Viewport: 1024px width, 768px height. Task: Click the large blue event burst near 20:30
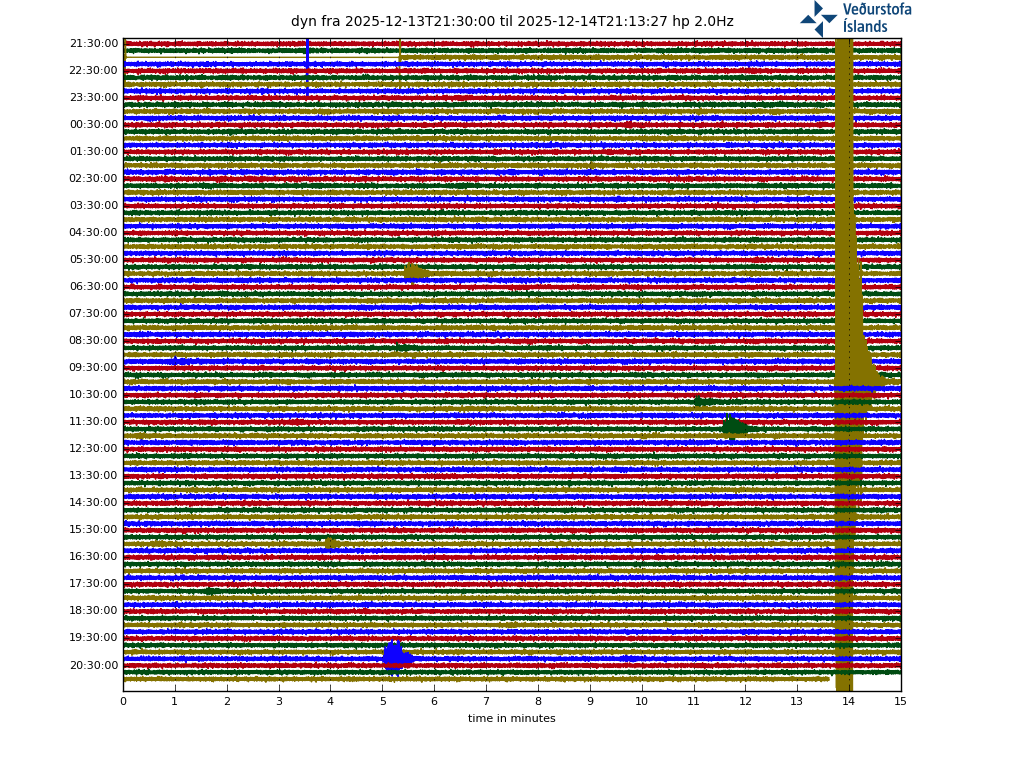(395, 656)
